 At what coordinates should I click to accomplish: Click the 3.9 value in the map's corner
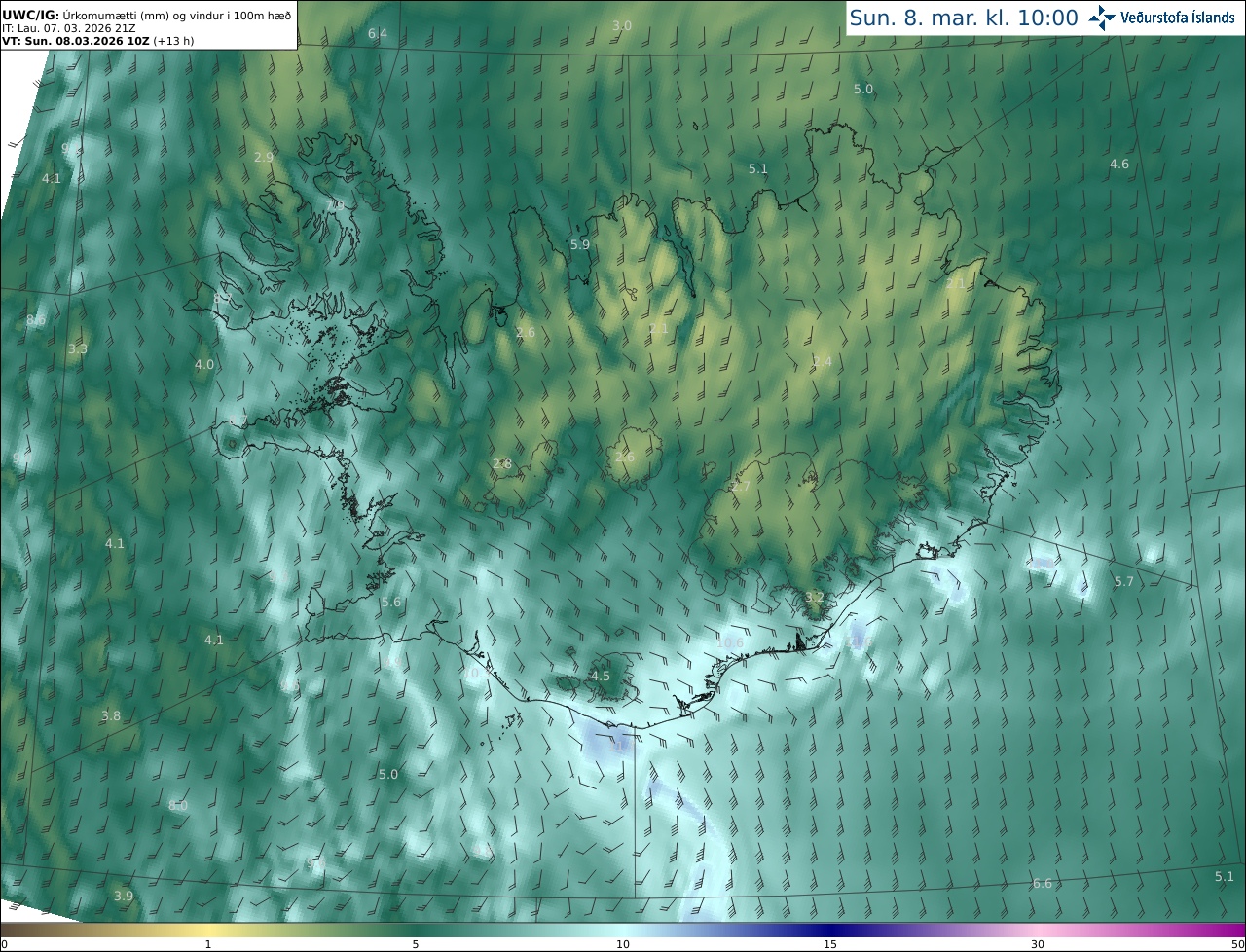coord(123,896)
